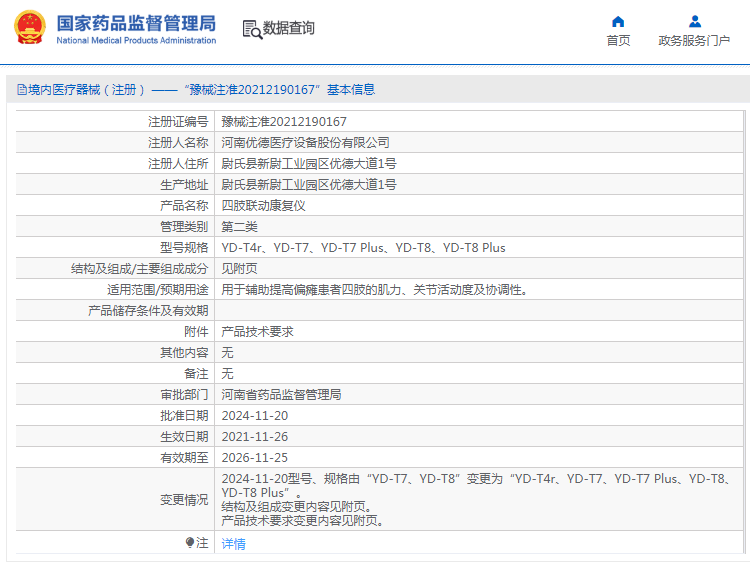This screenshot has height=564, width=750.
Task: Click the empty 产品储存条件及有效期 value cell
Action: pyautogui.click(x=478, y=311)
